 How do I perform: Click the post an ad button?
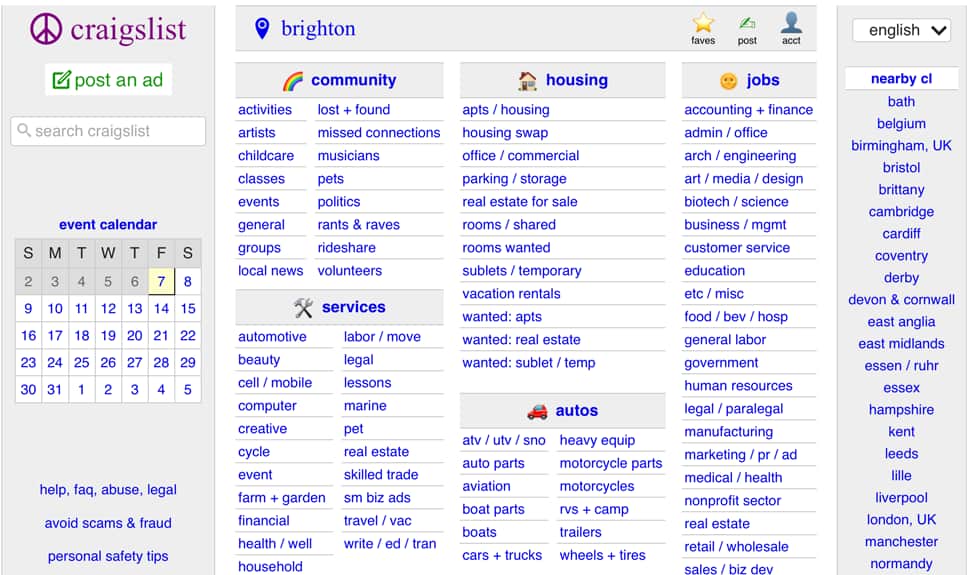pos(108,80)
